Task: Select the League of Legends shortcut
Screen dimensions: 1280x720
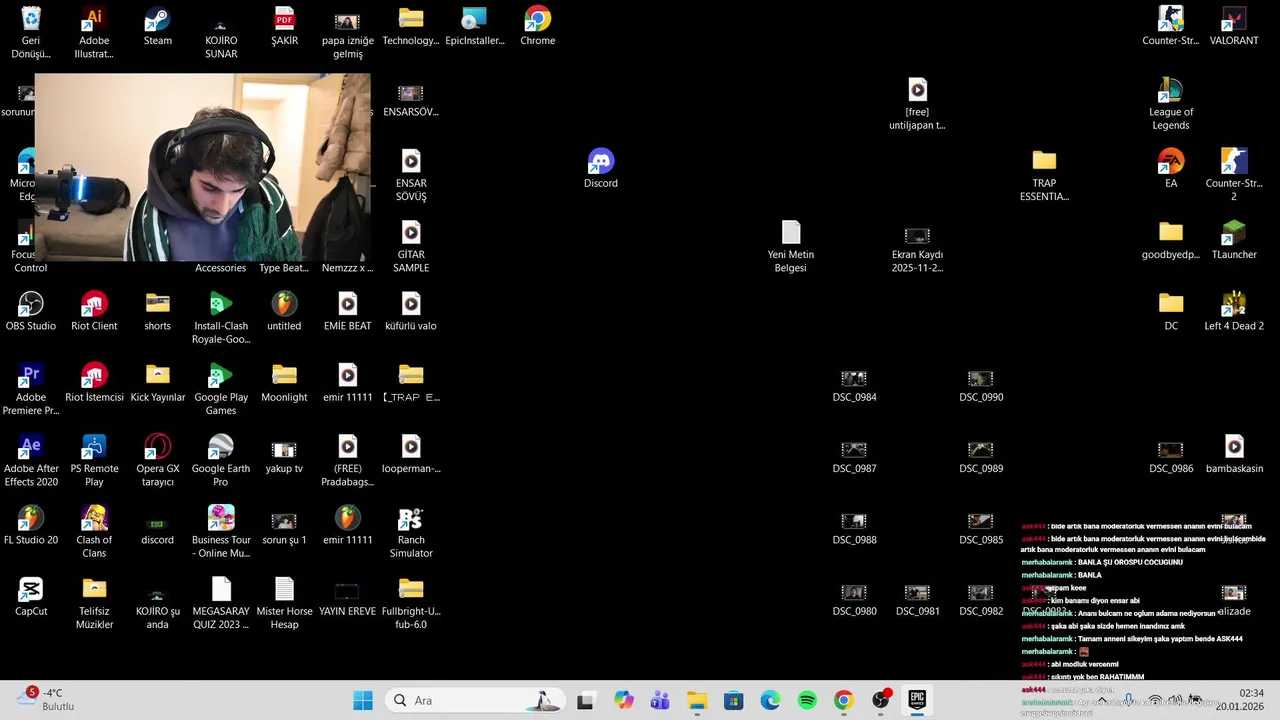Action: point(1171,105)
